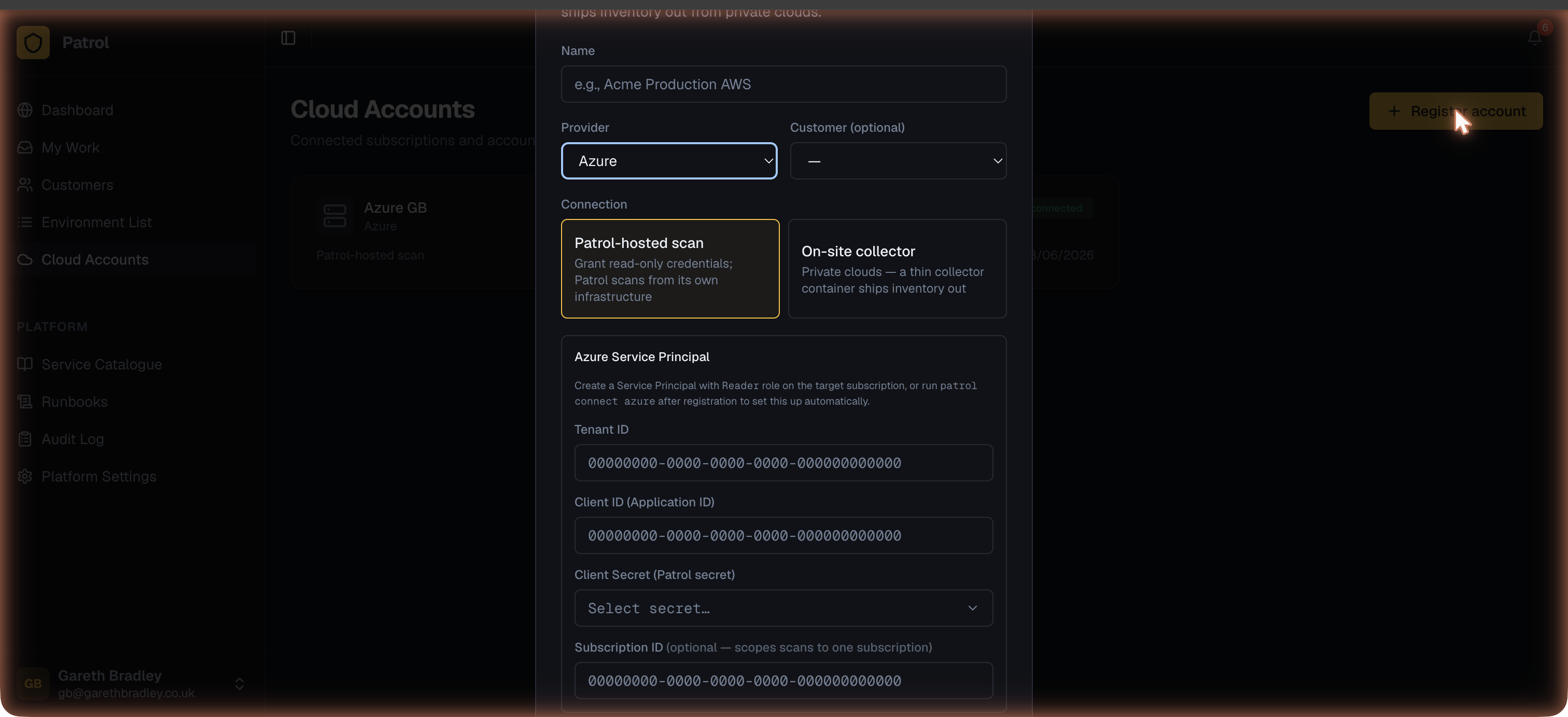Click the GB user avatar
Image resolution: width=1568 pixels, height=717 pixels.
(33, 683)
